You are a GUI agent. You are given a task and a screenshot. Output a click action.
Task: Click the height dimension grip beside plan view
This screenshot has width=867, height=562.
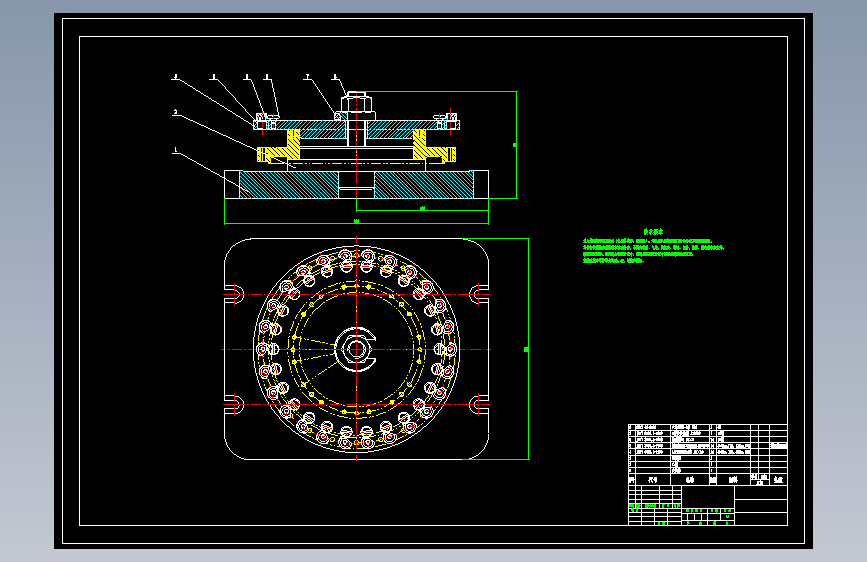526,350
